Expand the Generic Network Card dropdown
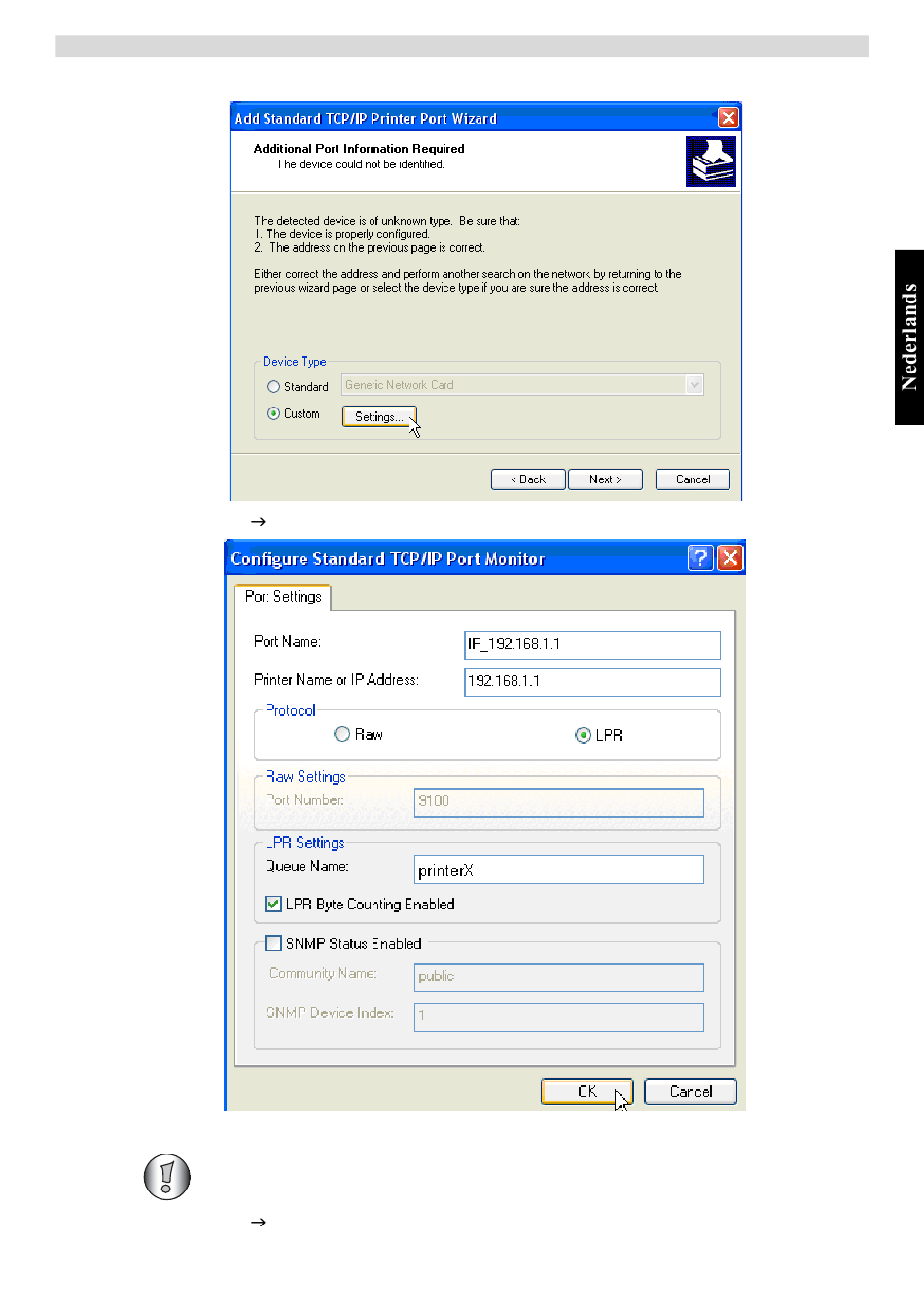The height and width of the screenshot is (1314, 924). coord(693,385)
